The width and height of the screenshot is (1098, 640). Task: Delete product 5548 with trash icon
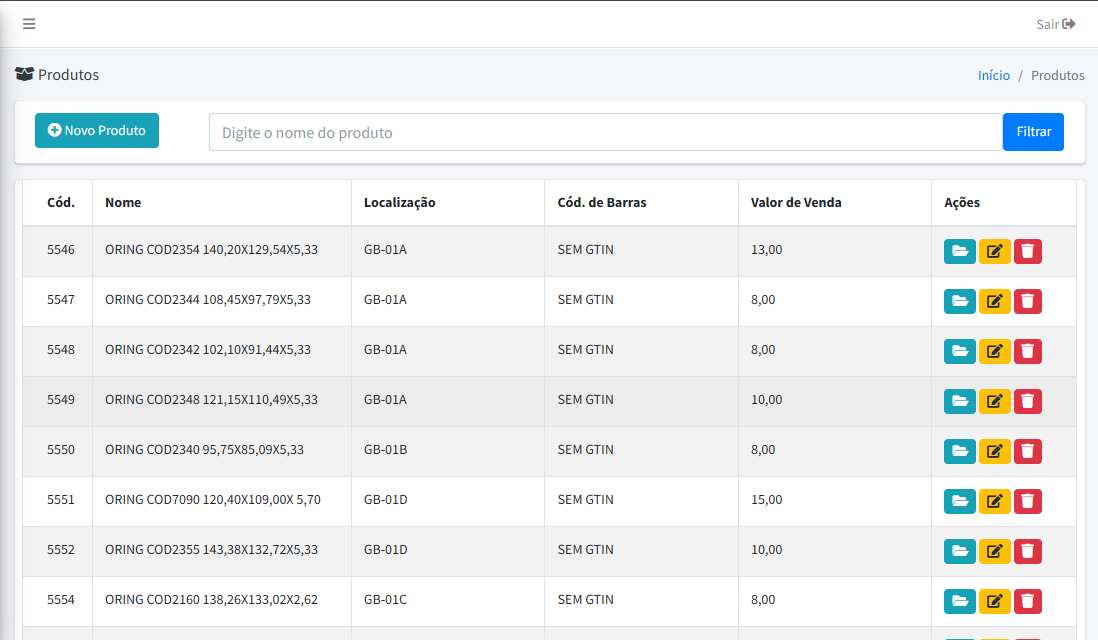1027,352
